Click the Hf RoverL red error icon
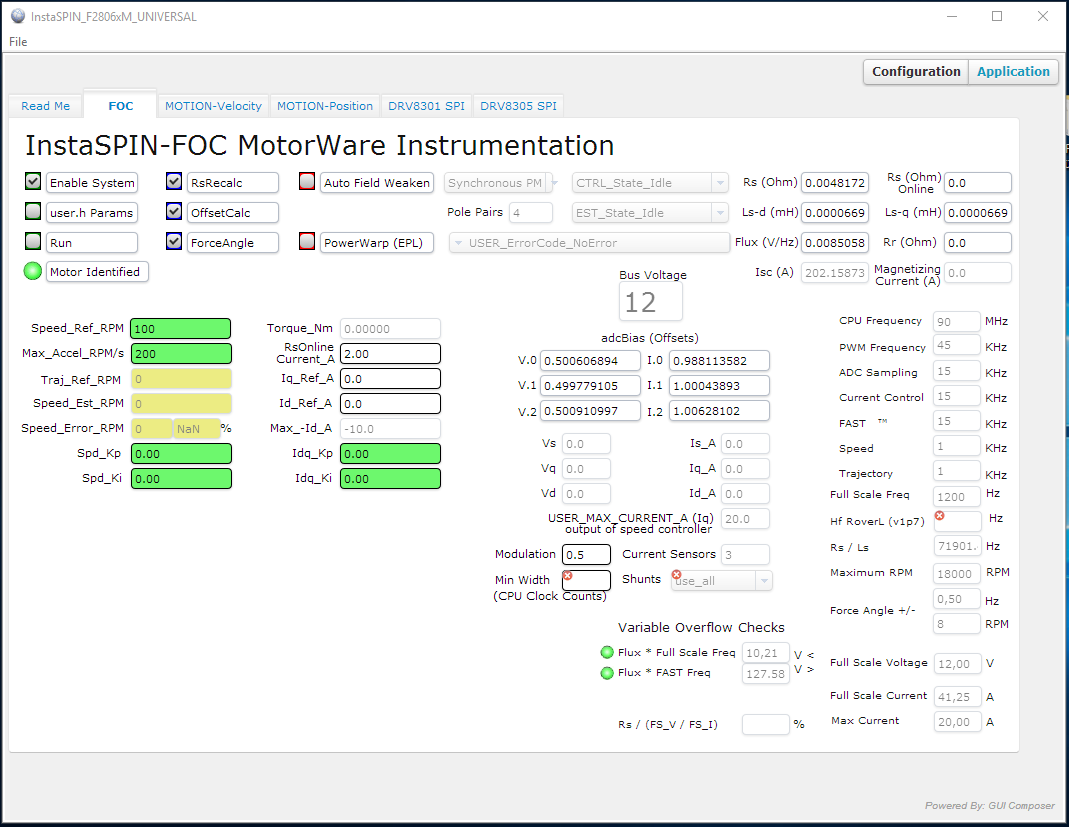The image size is (1069, 827). (x=939, y=515)
